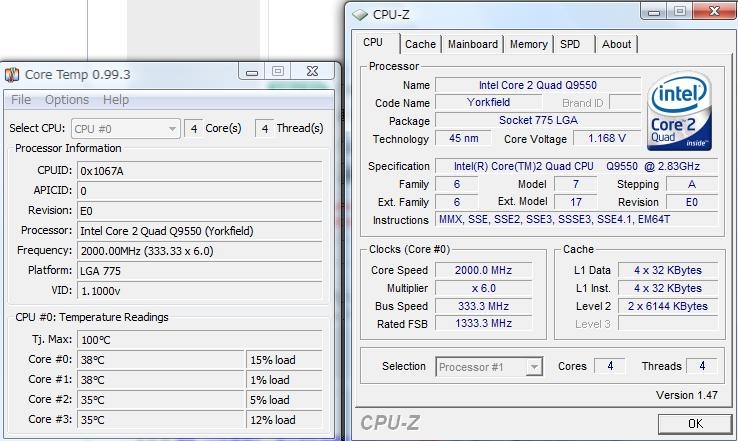Viewport: 738px width, 441px height.
Task: Click the Bus Speed value 333.3 MHz
Action: [483, 306]
